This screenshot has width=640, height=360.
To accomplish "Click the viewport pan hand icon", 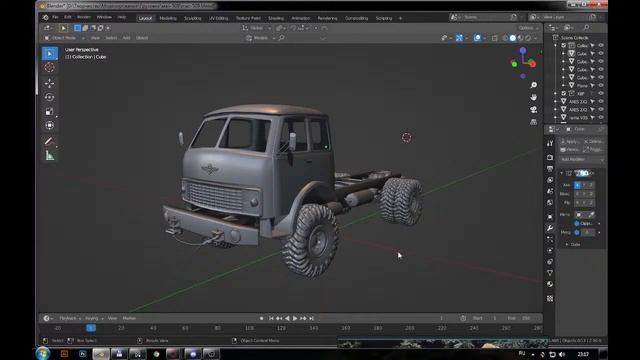I will point(533,97).
